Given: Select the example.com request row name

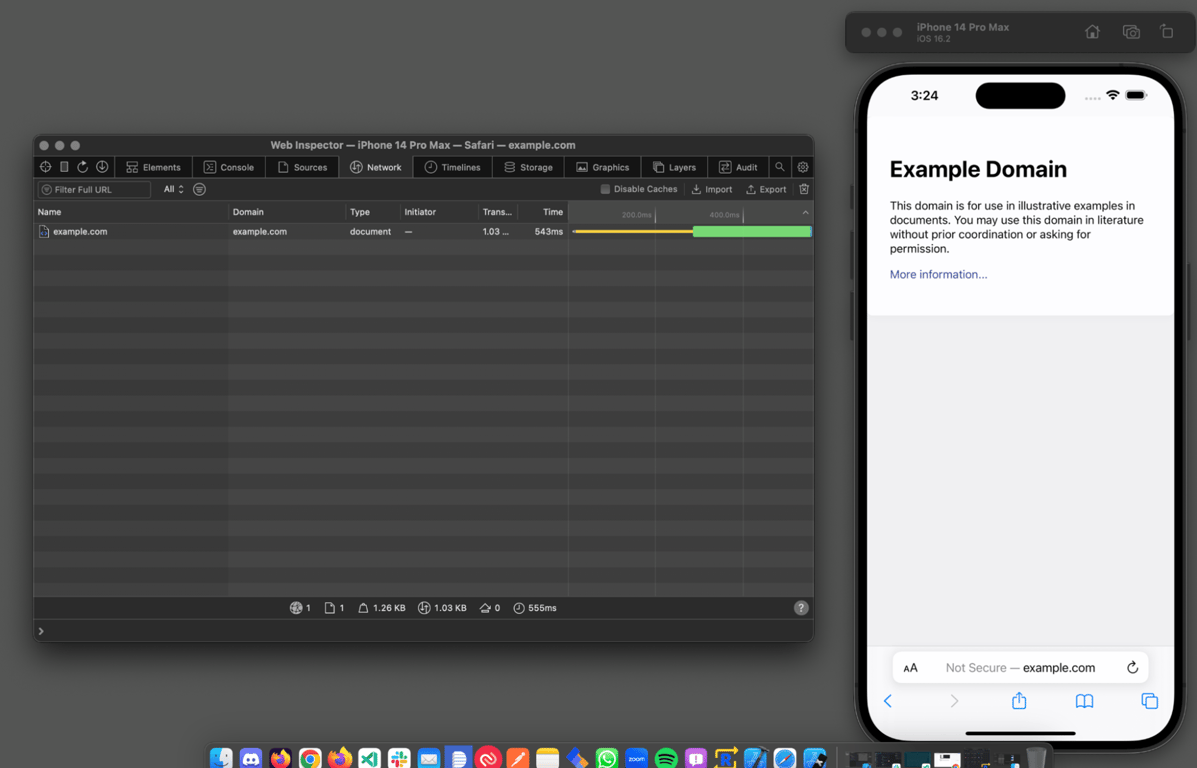Looking at the screenshot, I should (80, 231).
